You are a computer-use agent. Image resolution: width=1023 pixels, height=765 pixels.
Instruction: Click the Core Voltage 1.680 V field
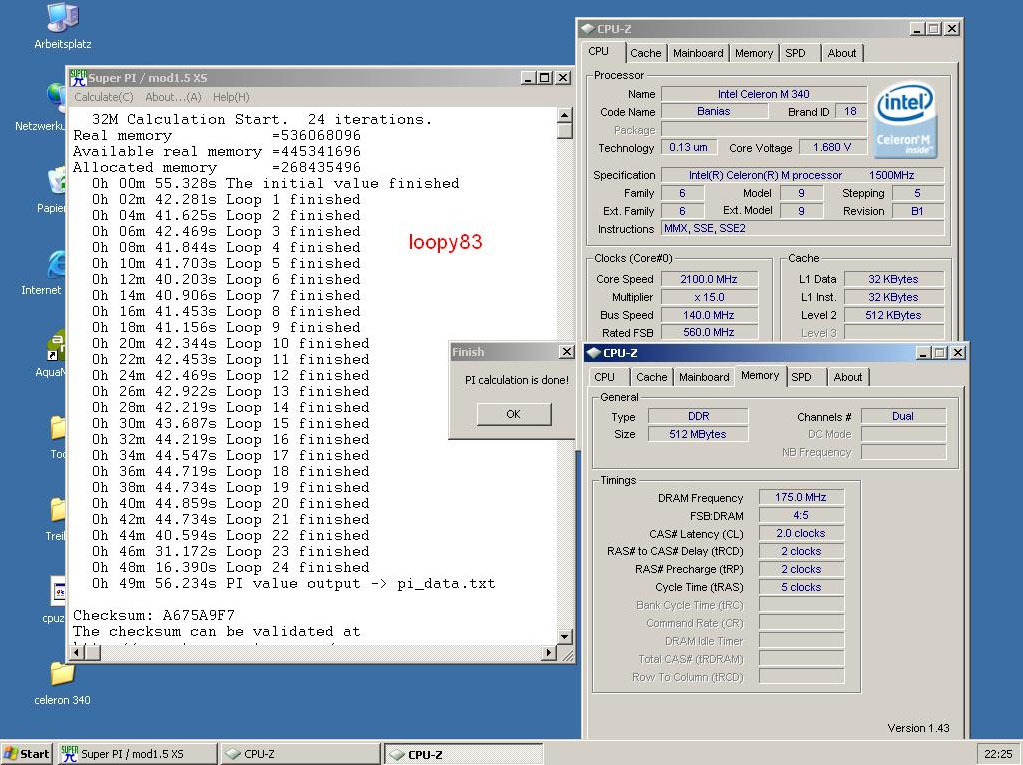832,147
